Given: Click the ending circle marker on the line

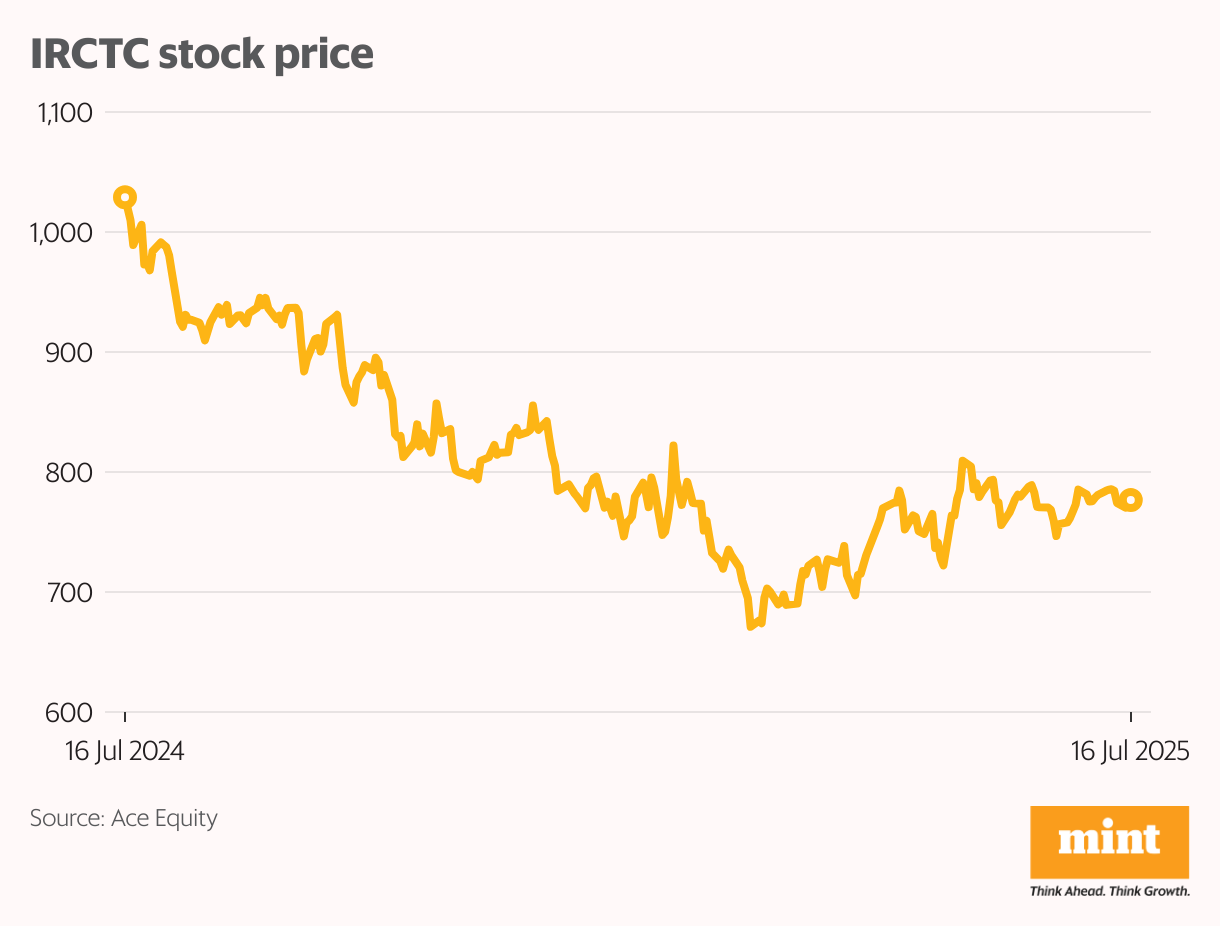Looking at the screenshot, I should point(1132,499).
